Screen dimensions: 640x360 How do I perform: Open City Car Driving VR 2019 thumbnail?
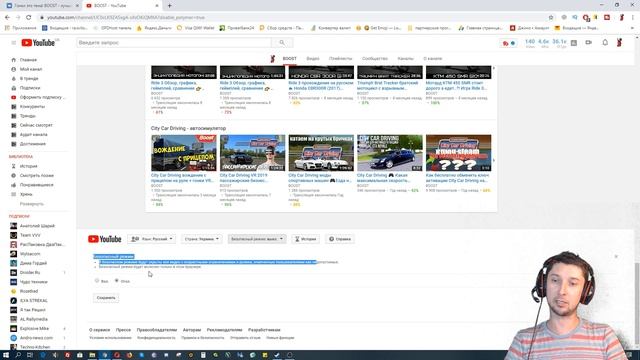click(x=252, y=153)
